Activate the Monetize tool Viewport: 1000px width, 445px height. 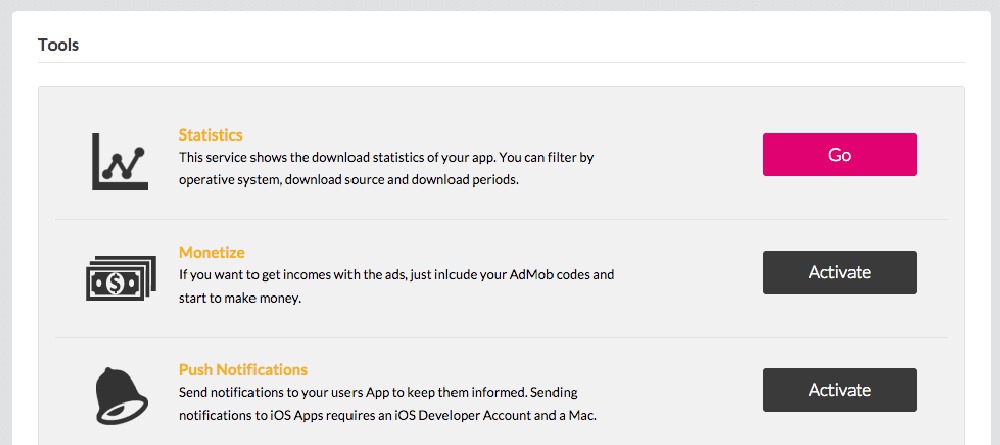(x=839, y=272)
